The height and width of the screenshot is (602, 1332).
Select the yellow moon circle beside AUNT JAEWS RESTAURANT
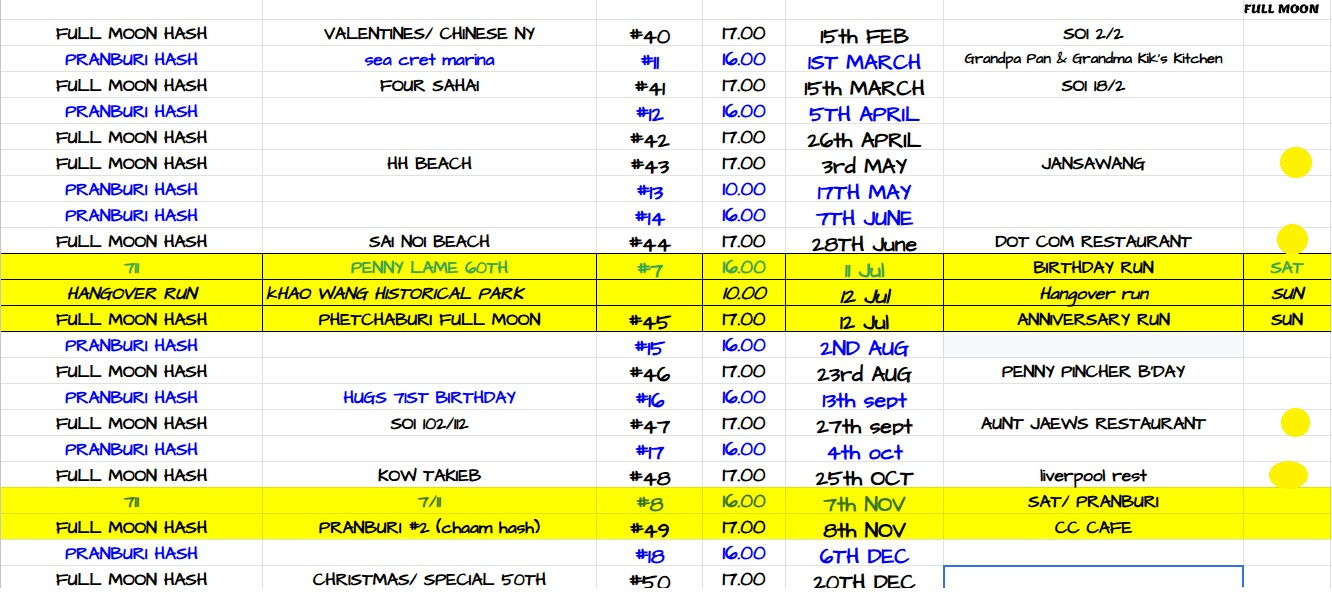point(1295,423)
